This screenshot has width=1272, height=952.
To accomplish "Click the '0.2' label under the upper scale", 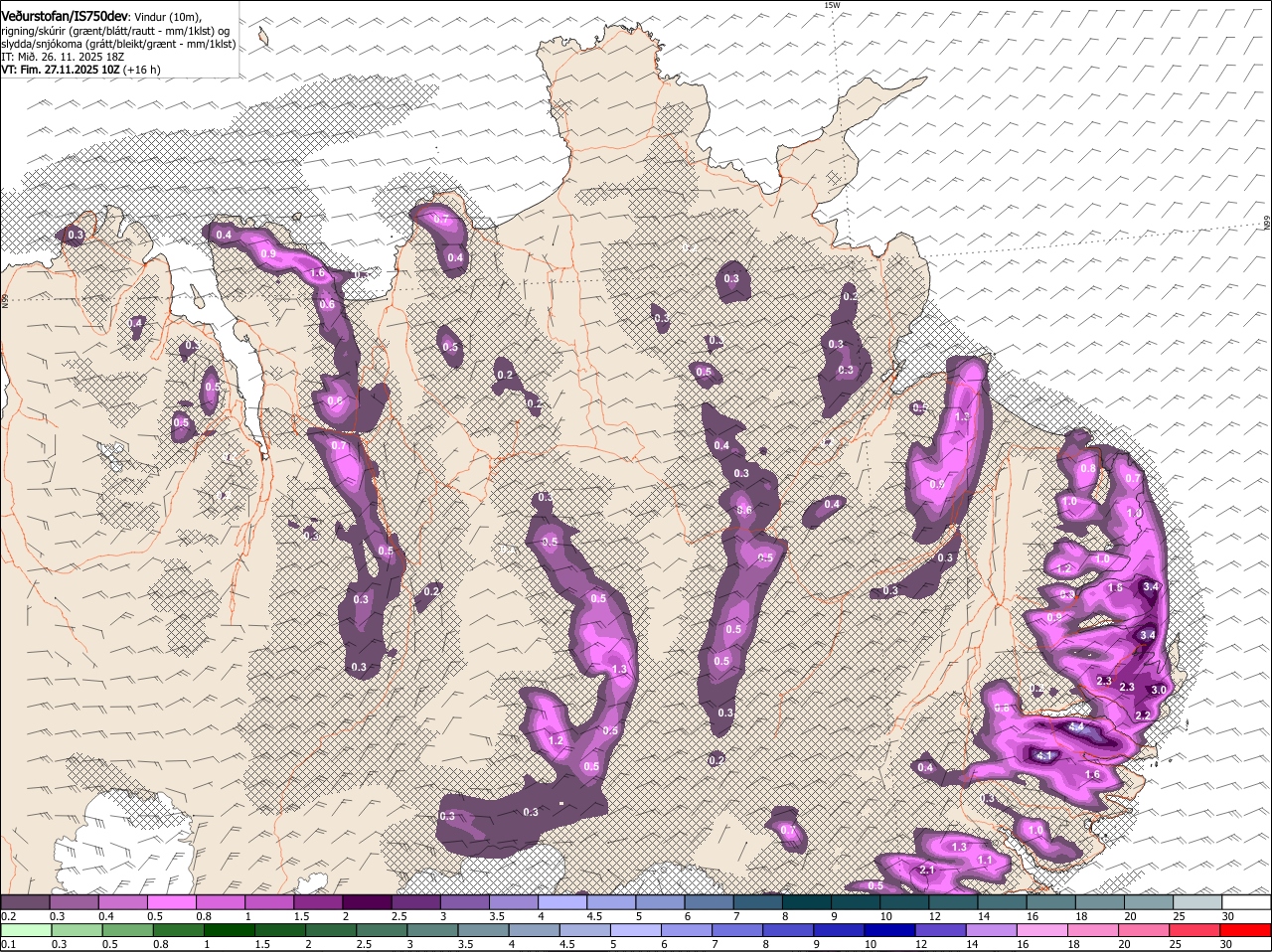I will coord(8,916).
